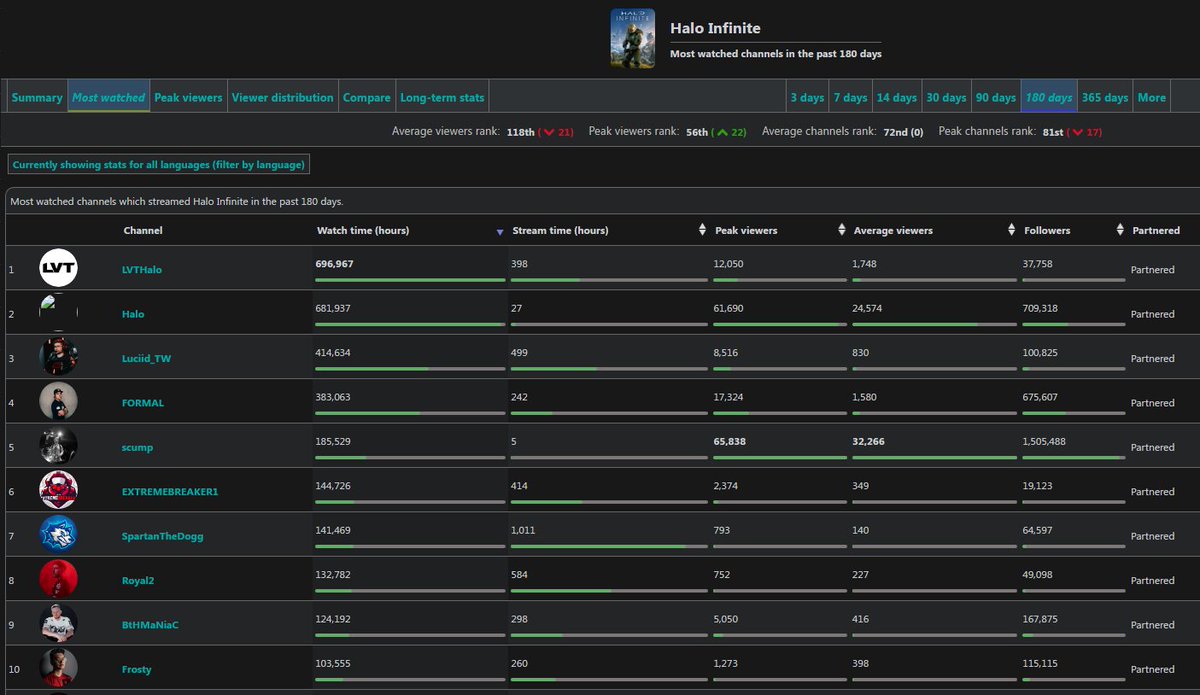Click Peak channels rank 81st
This screenshot has width=1200, height=695.
pos(1054,132)
